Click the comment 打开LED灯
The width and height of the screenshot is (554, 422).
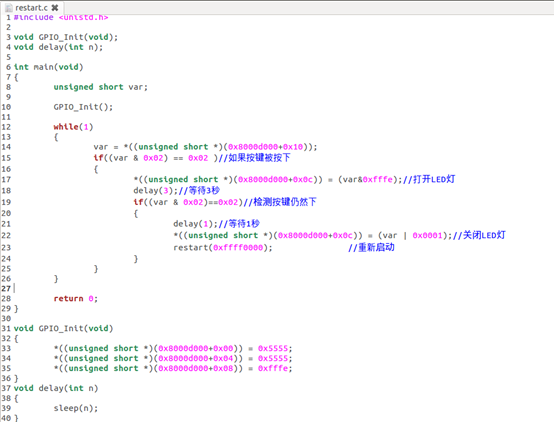[429, 179]
